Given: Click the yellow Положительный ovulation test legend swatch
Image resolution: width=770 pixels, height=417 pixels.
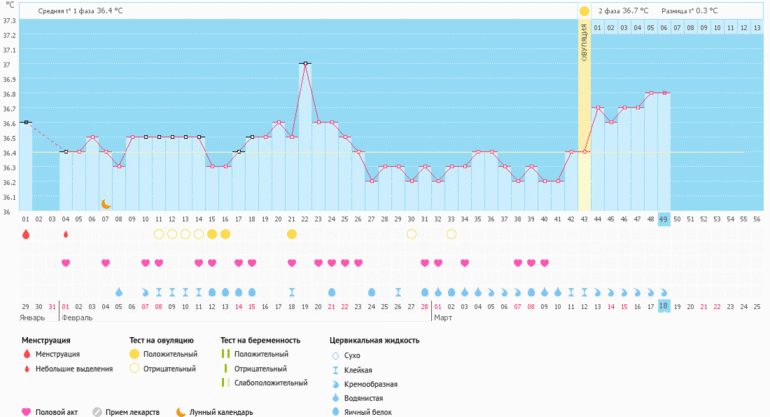Looking at the screenshot, I should pos(134,354).
